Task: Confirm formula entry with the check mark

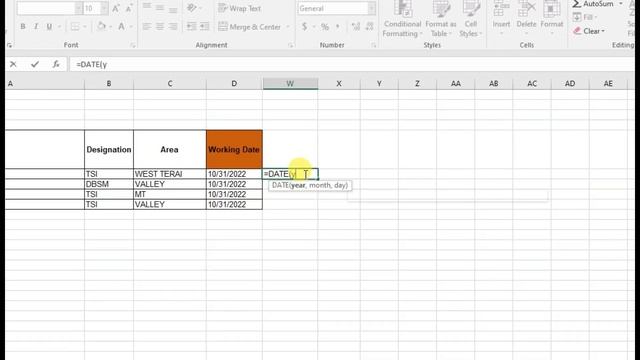Action: point(35,64)
